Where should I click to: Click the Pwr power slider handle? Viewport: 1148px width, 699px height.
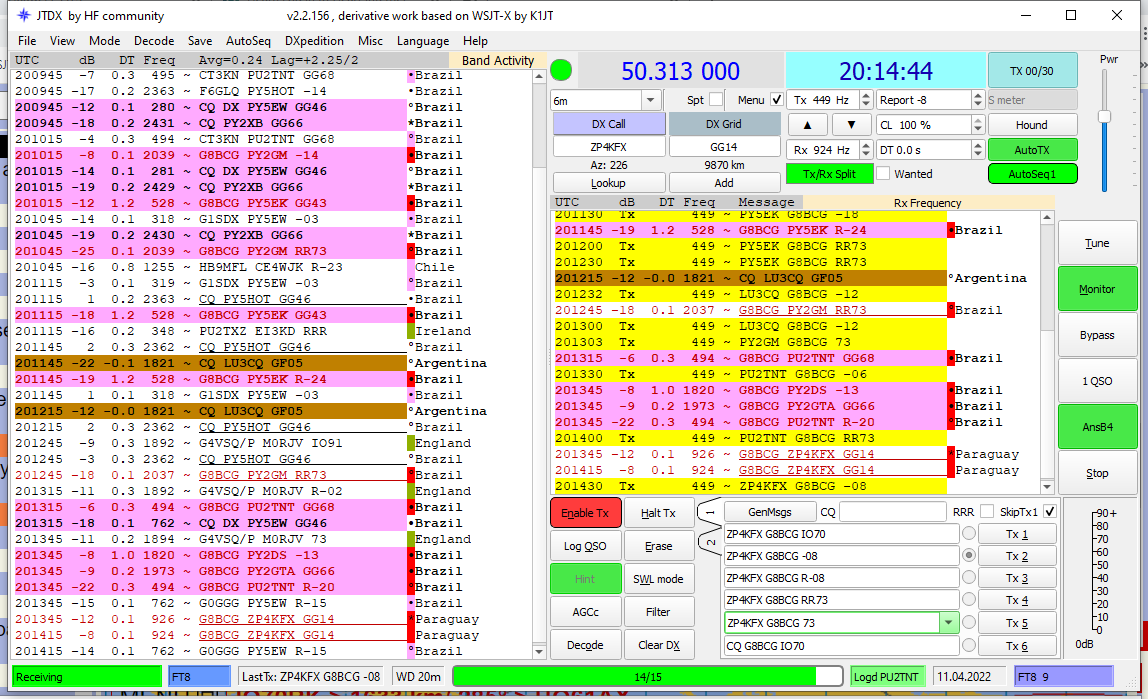pyautogui.click(x=1104, y=116)
